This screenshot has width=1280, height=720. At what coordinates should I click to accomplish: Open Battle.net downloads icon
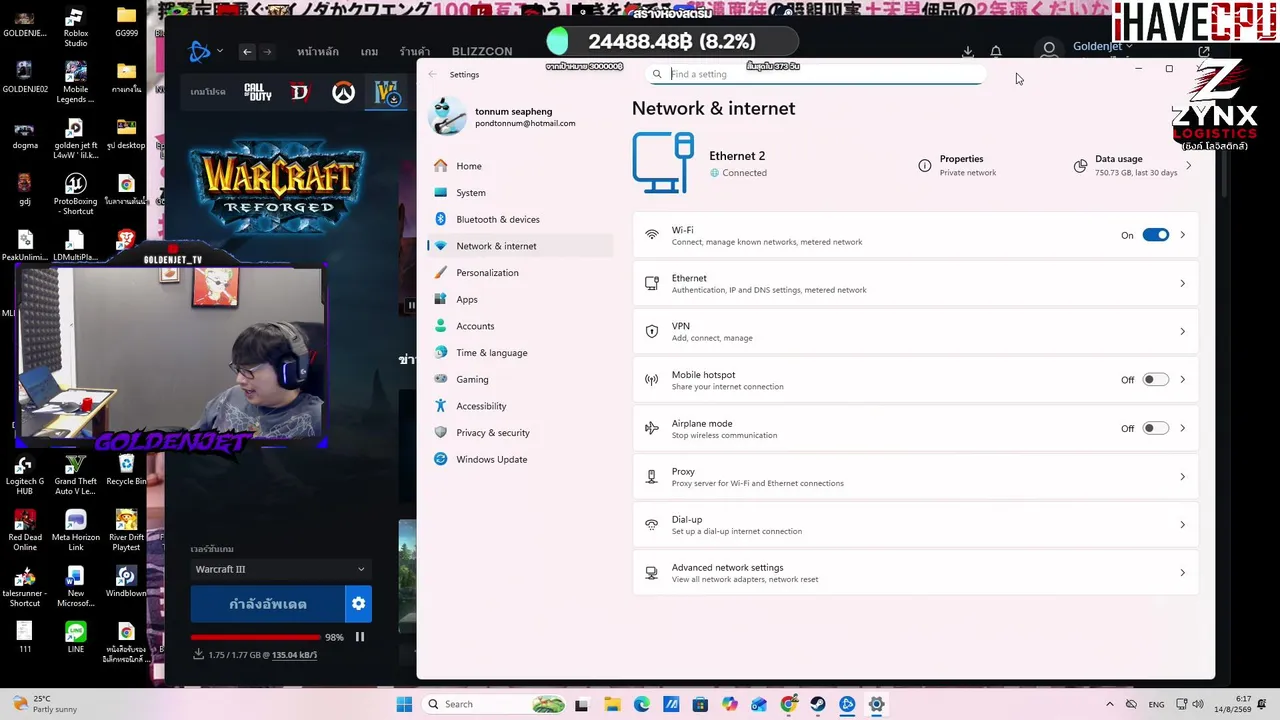pos(967,51)
